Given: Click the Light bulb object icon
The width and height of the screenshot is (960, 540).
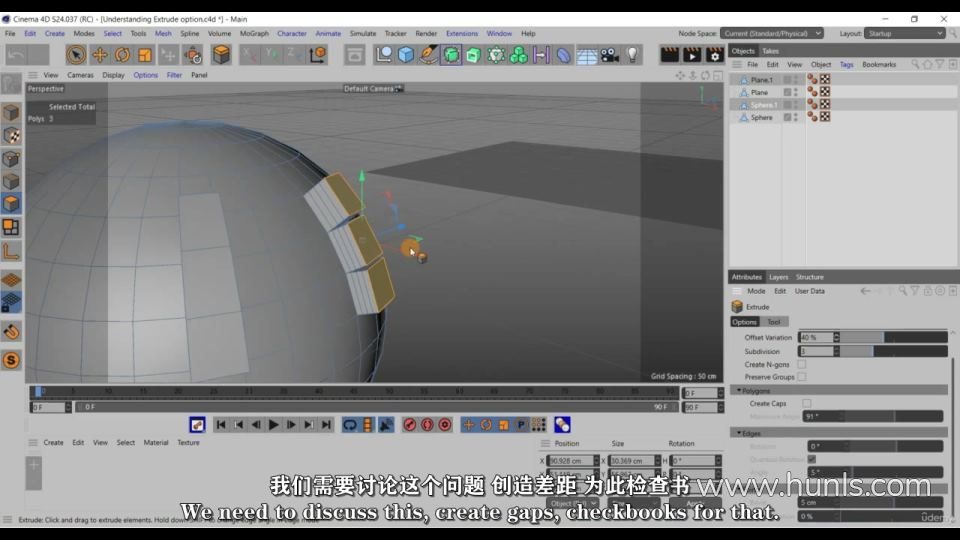Looking at the screenshot, I should 632,55.
